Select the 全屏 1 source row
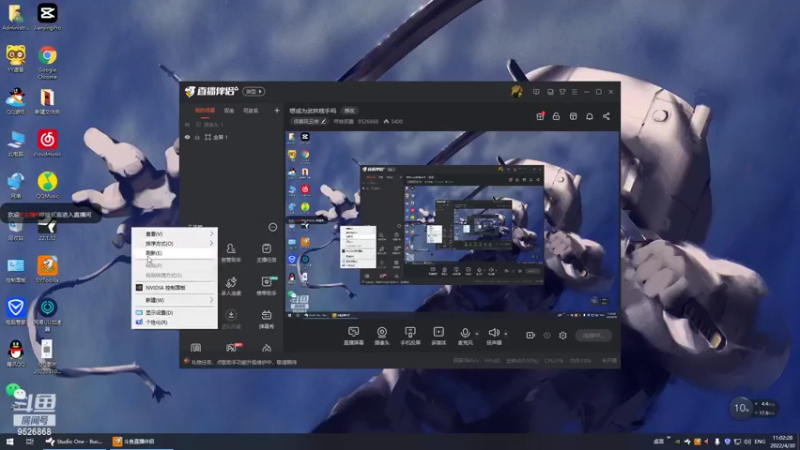 (x=231, y=137)
